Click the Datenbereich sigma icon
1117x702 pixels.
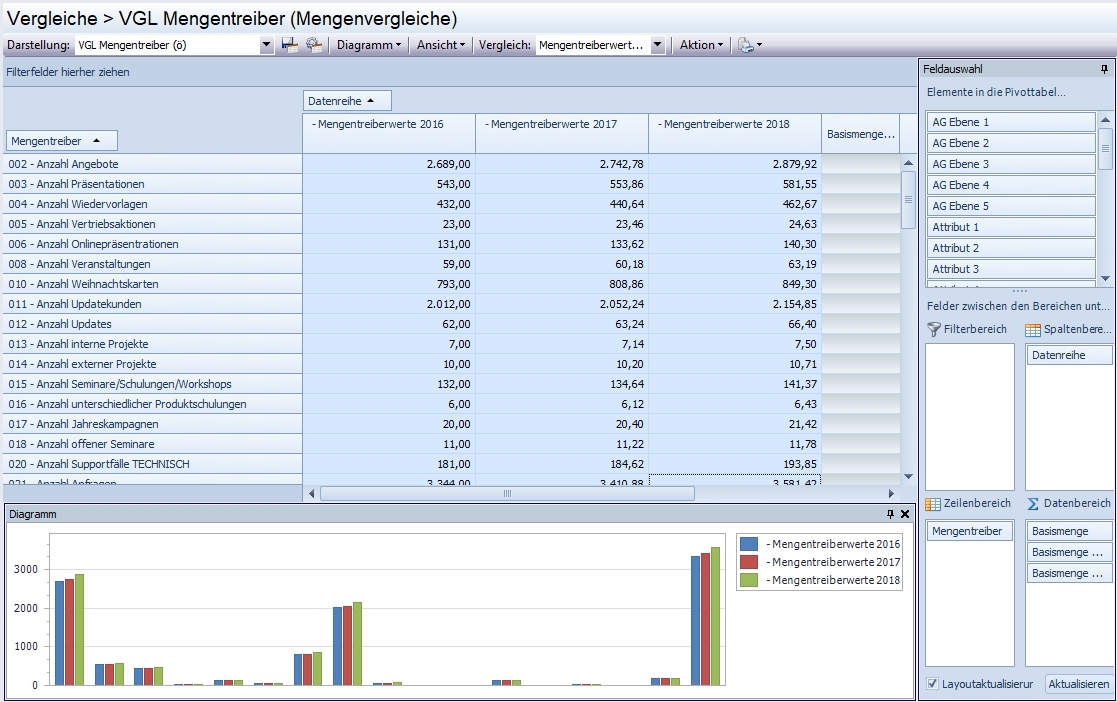pyautogui.click(x=1034, y=504)
